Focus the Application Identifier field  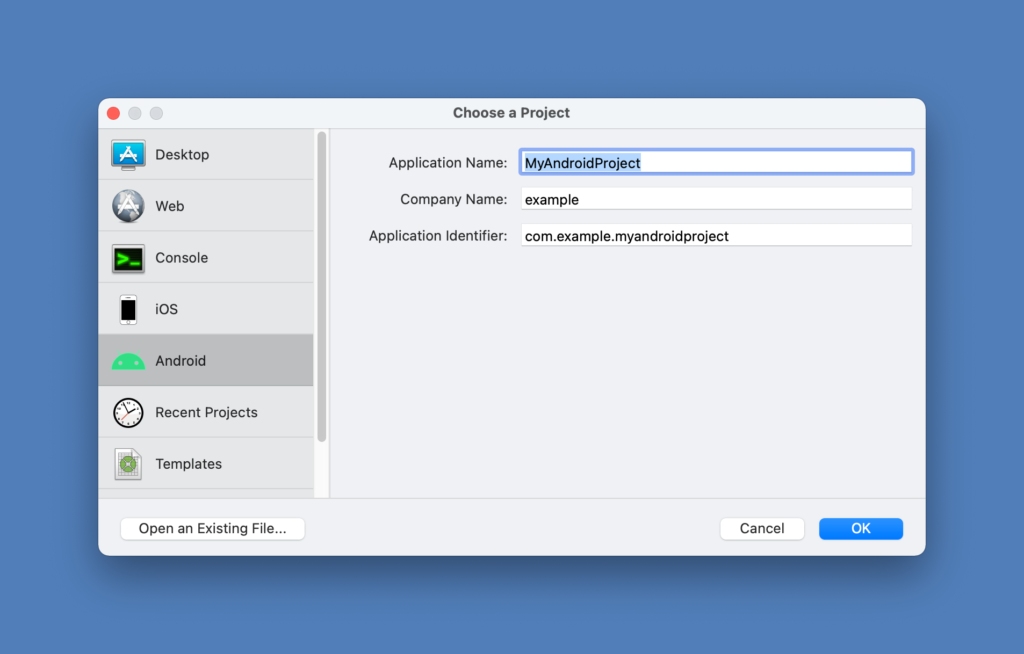click(716, 235)
